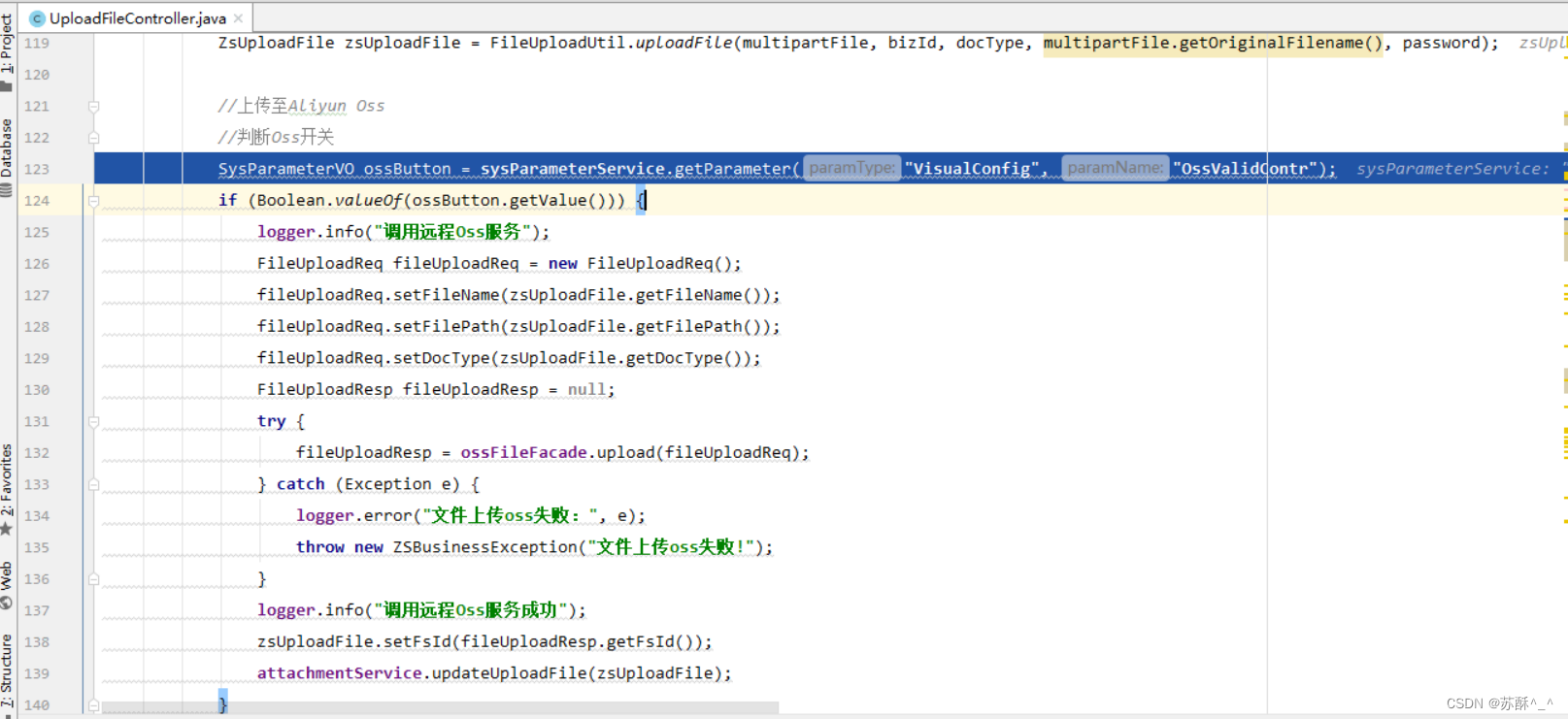This screenshot has width=1568, height=719.
Task: Click the setDocType call on line 129
Action: click(441, 358)
